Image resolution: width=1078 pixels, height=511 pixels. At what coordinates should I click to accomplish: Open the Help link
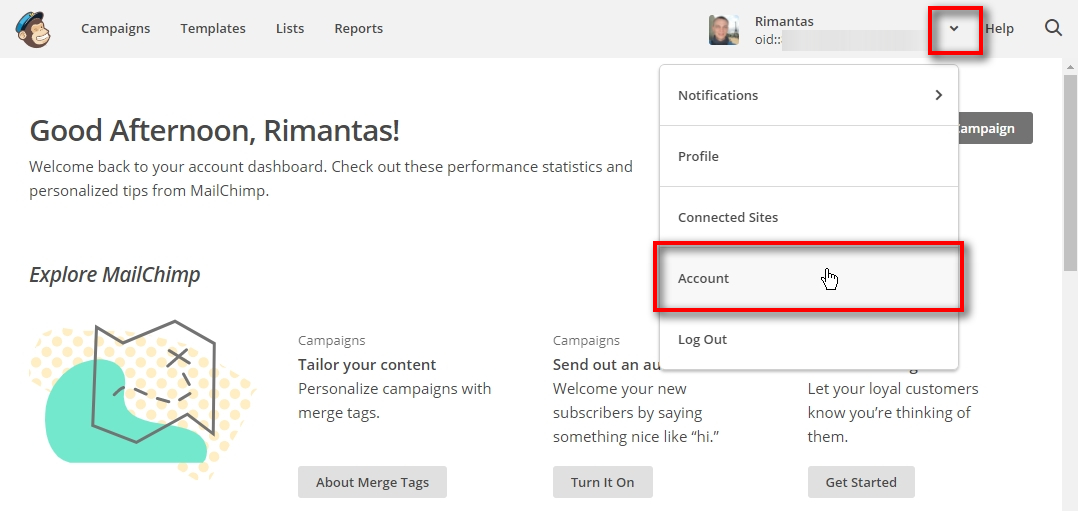[x=999, y=29]
